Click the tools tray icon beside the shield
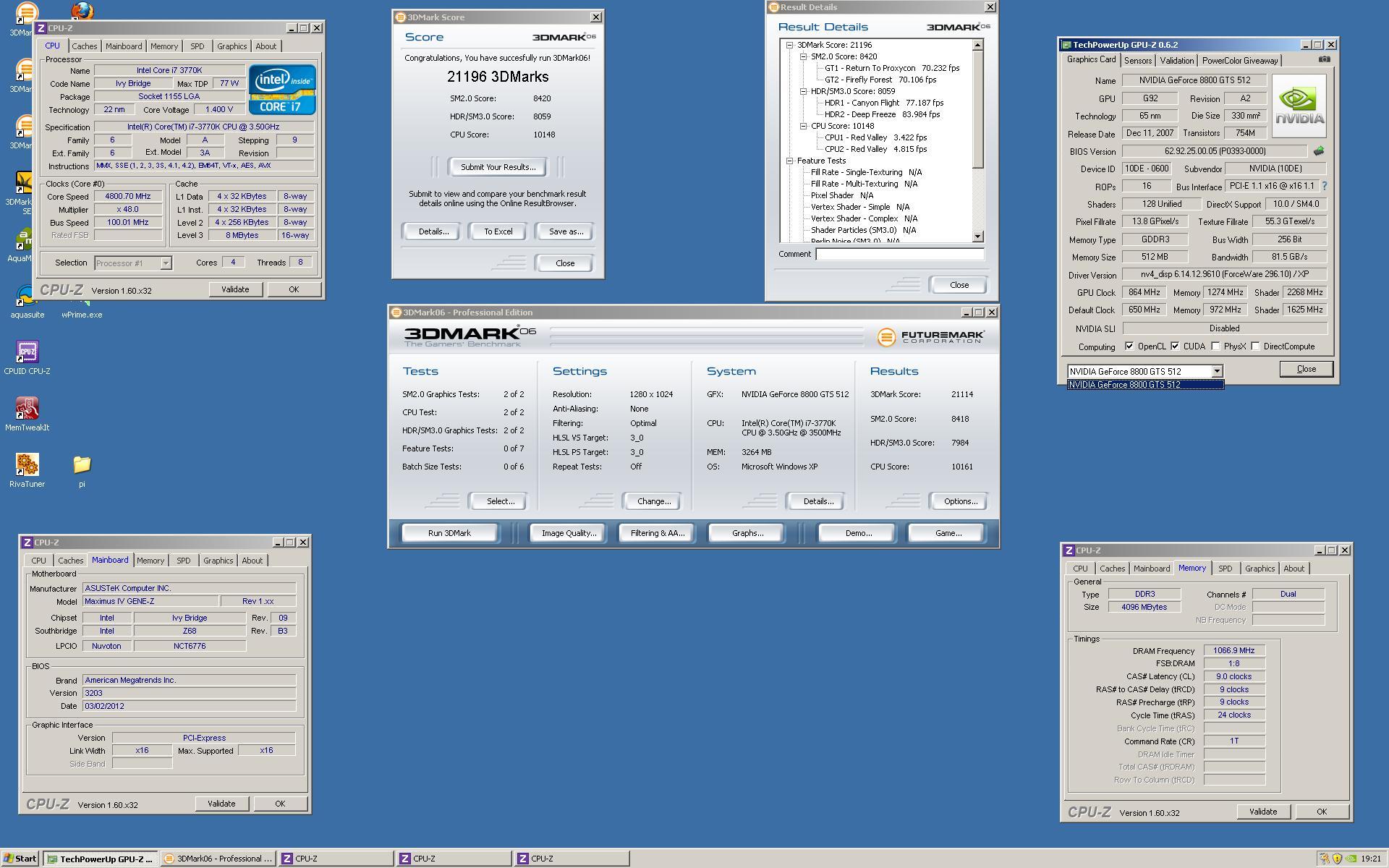The image size is (1389, 868). [x=1324, y=859]
